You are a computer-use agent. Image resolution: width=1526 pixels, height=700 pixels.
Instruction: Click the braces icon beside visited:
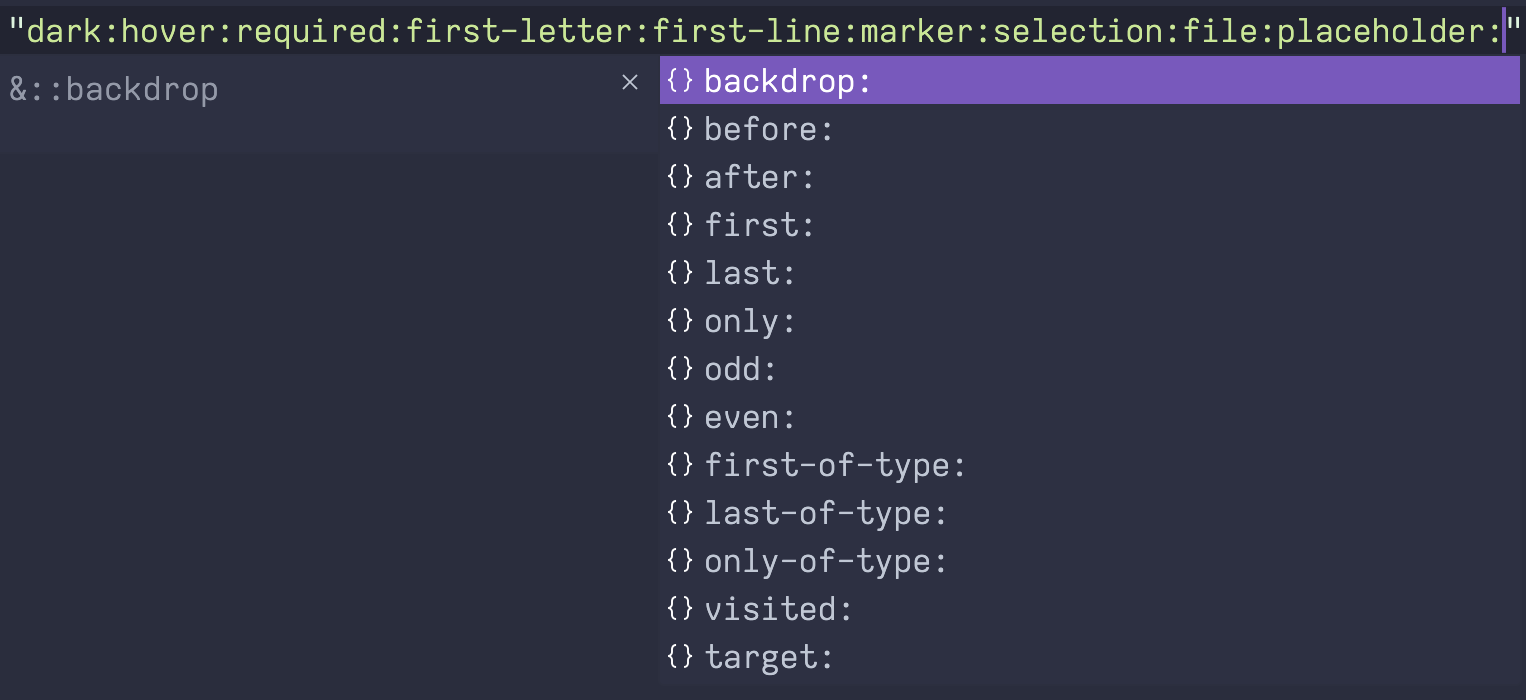(x=680, y=609)
